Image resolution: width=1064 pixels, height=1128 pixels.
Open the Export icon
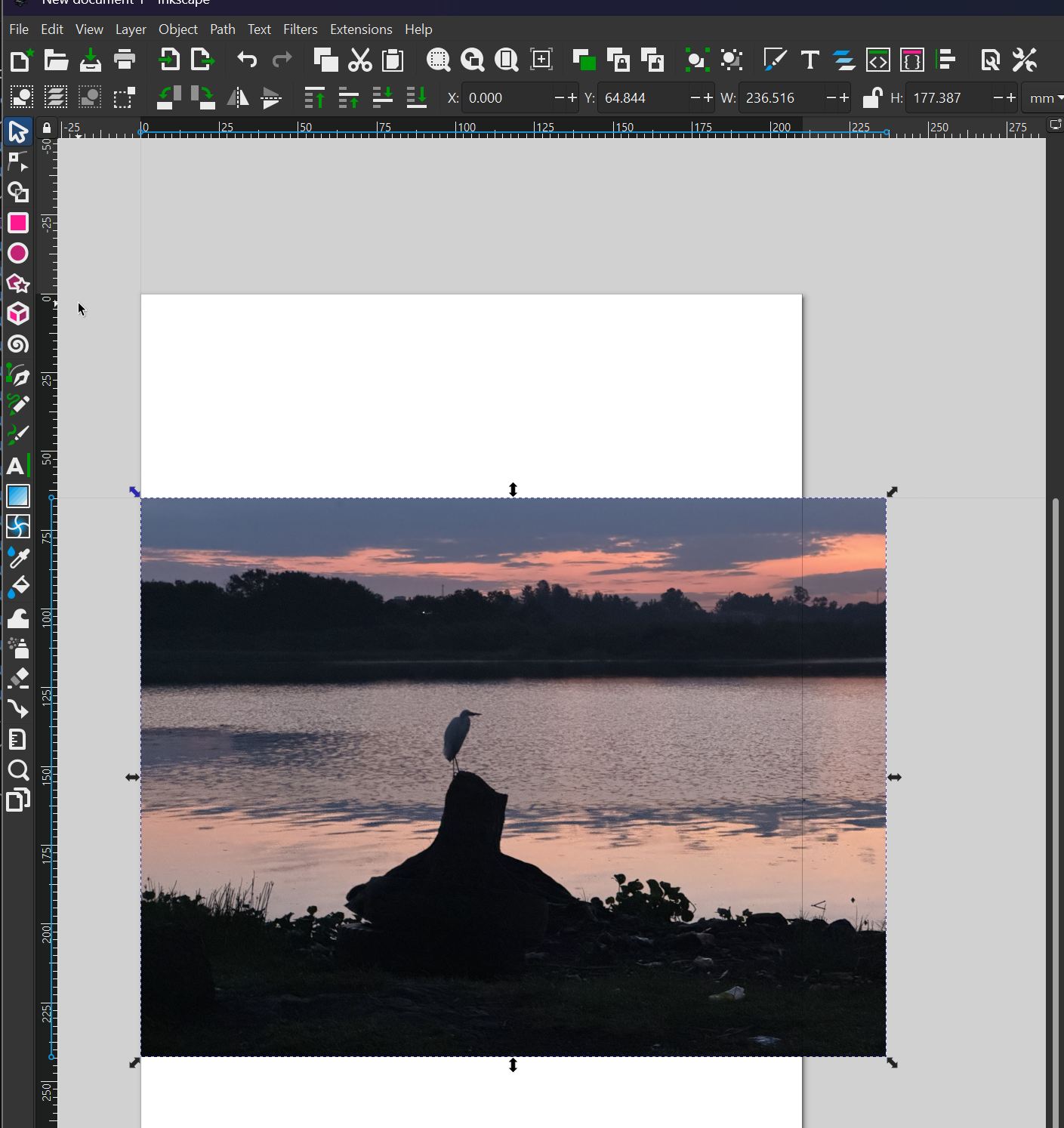pos(202,60)
